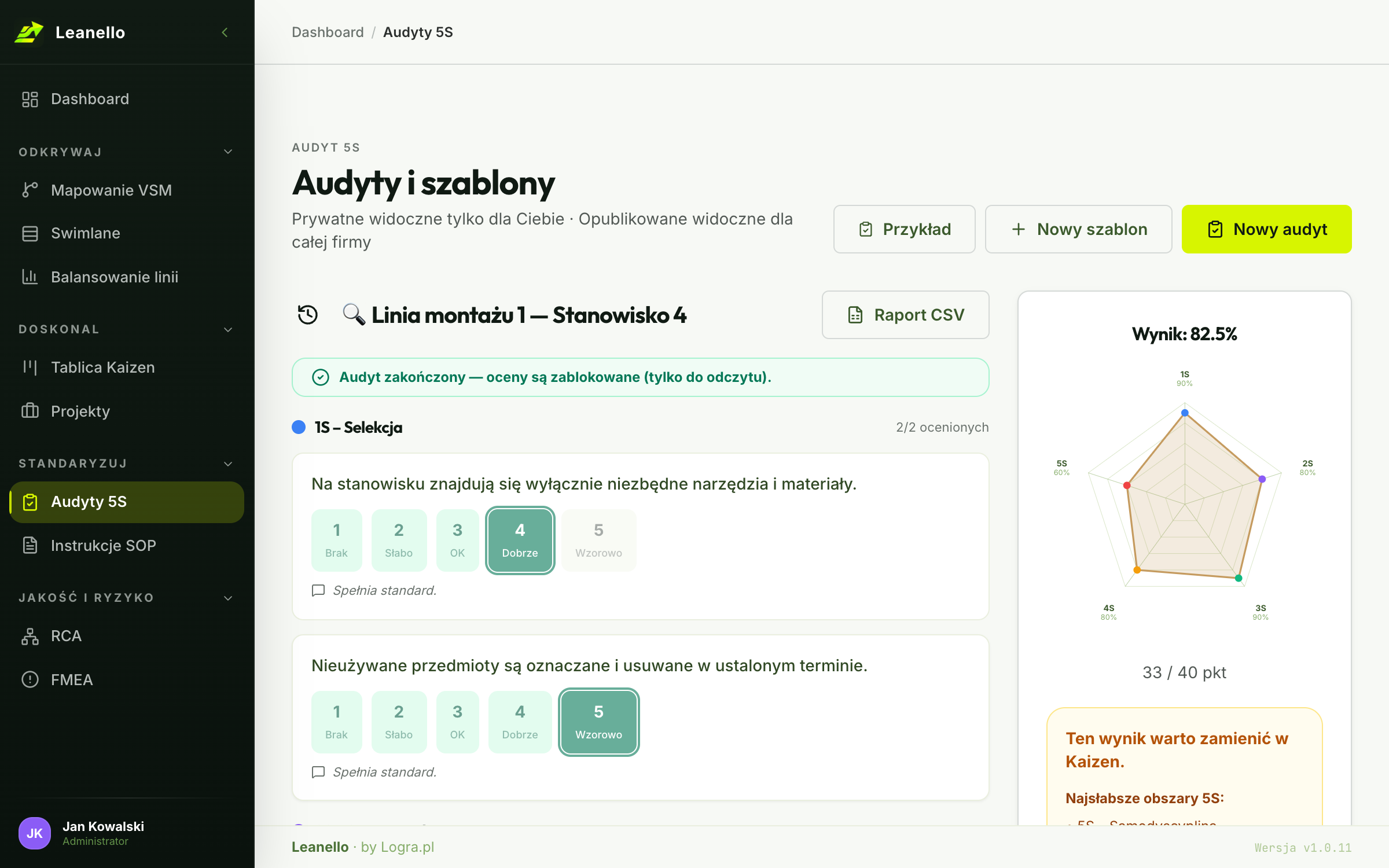Click the Przykład button

pos(904,229)
